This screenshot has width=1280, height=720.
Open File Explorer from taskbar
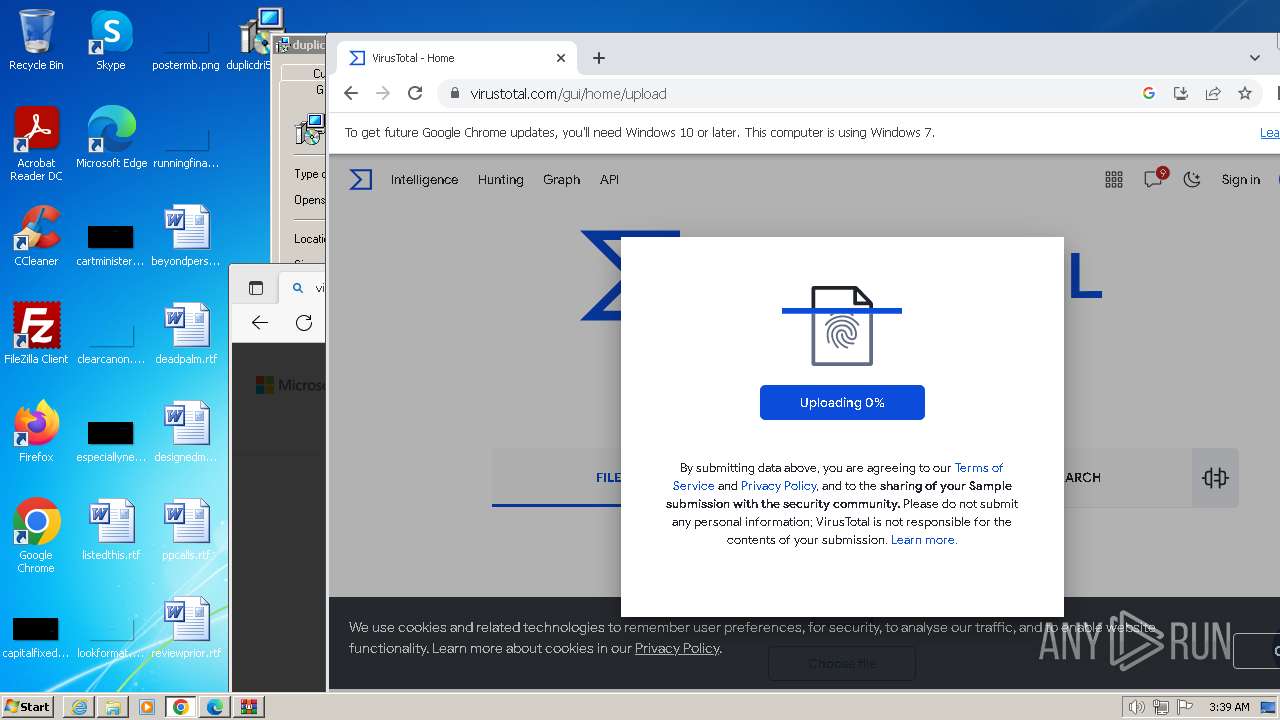click(x=113, y=707)
